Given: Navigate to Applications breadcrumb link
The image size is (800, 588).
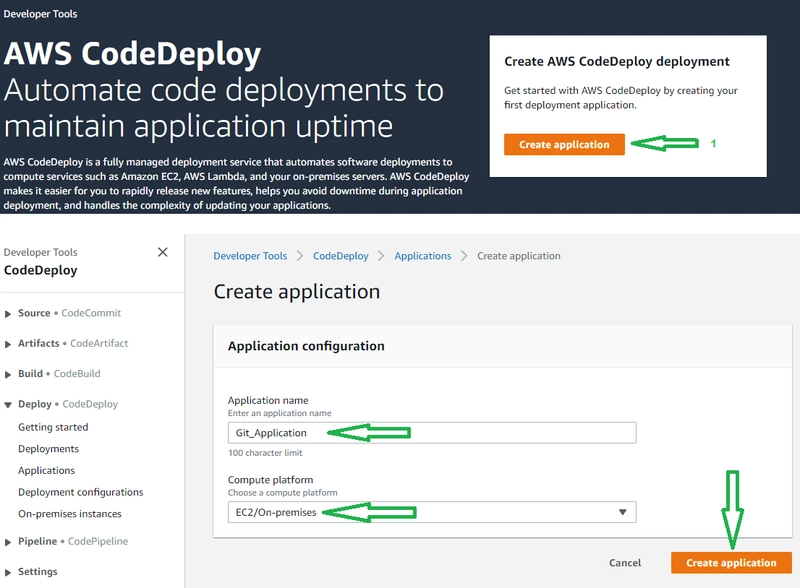Looking at the screenshot, I should coord(422,256).
